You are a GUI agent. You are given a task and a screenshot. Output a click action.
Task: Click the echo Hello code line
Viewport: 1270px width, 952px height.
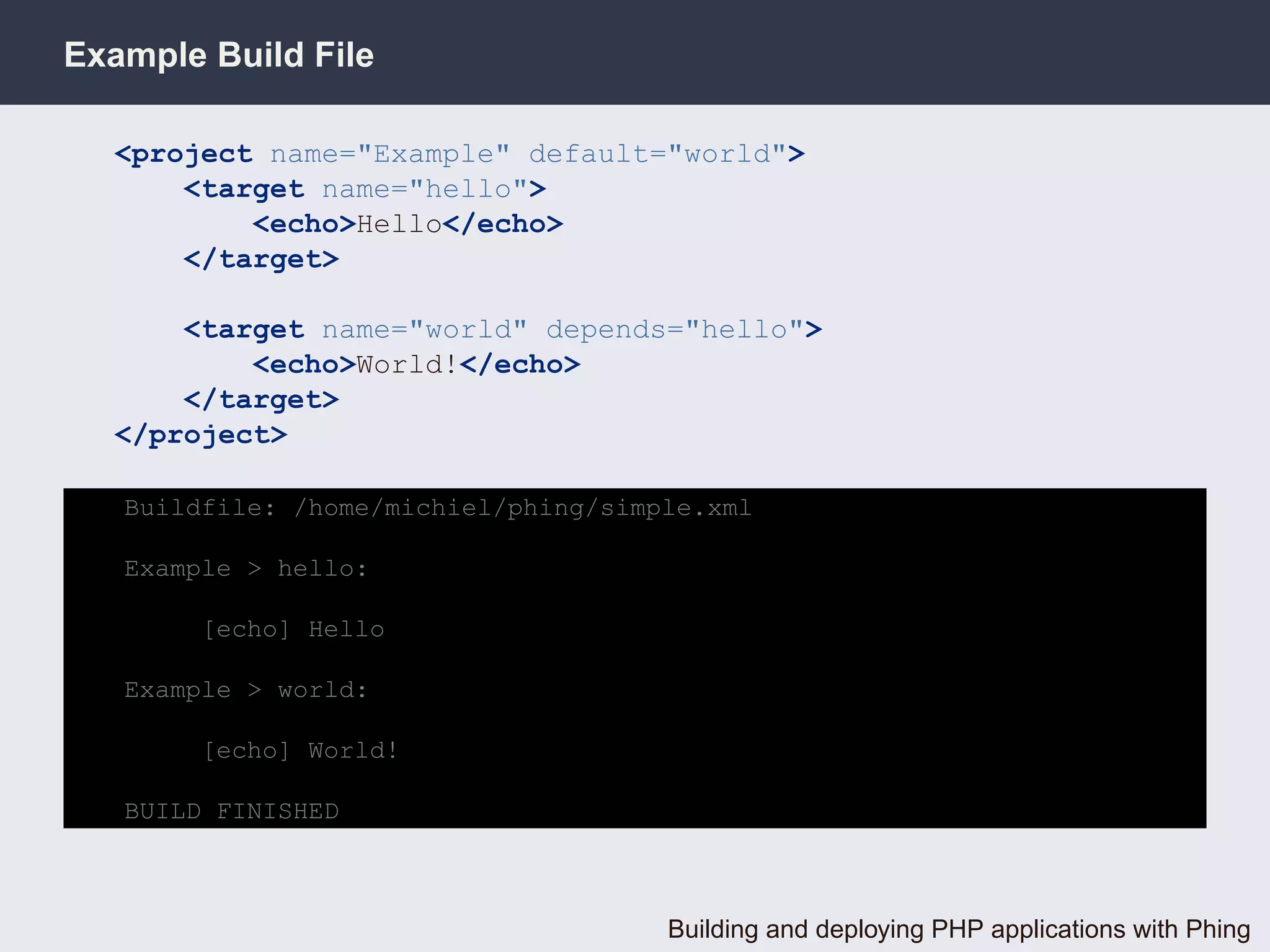(407, 224)
